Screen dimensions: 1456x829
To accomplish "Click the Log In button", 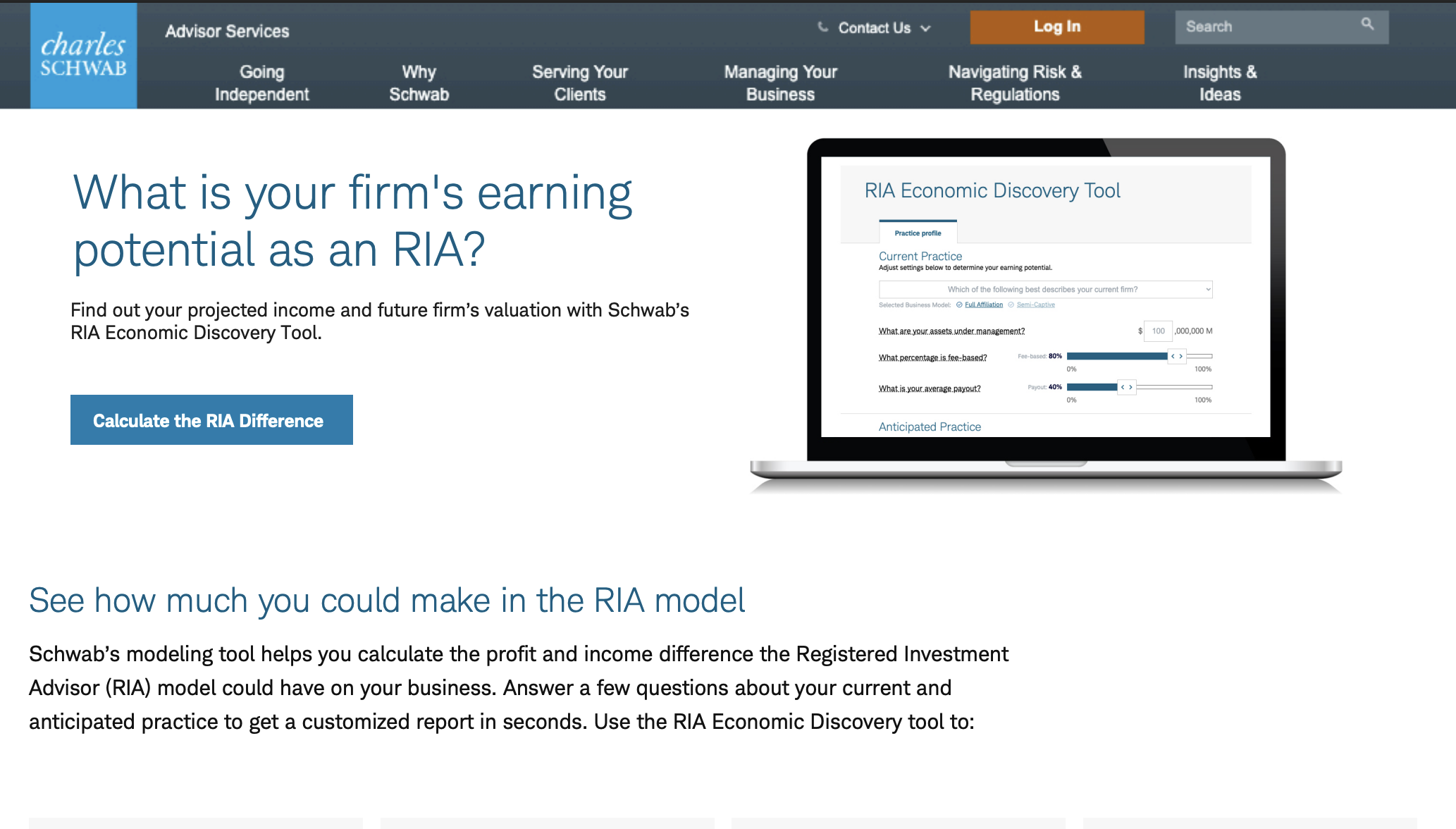I will click(x=1056, y=27).
